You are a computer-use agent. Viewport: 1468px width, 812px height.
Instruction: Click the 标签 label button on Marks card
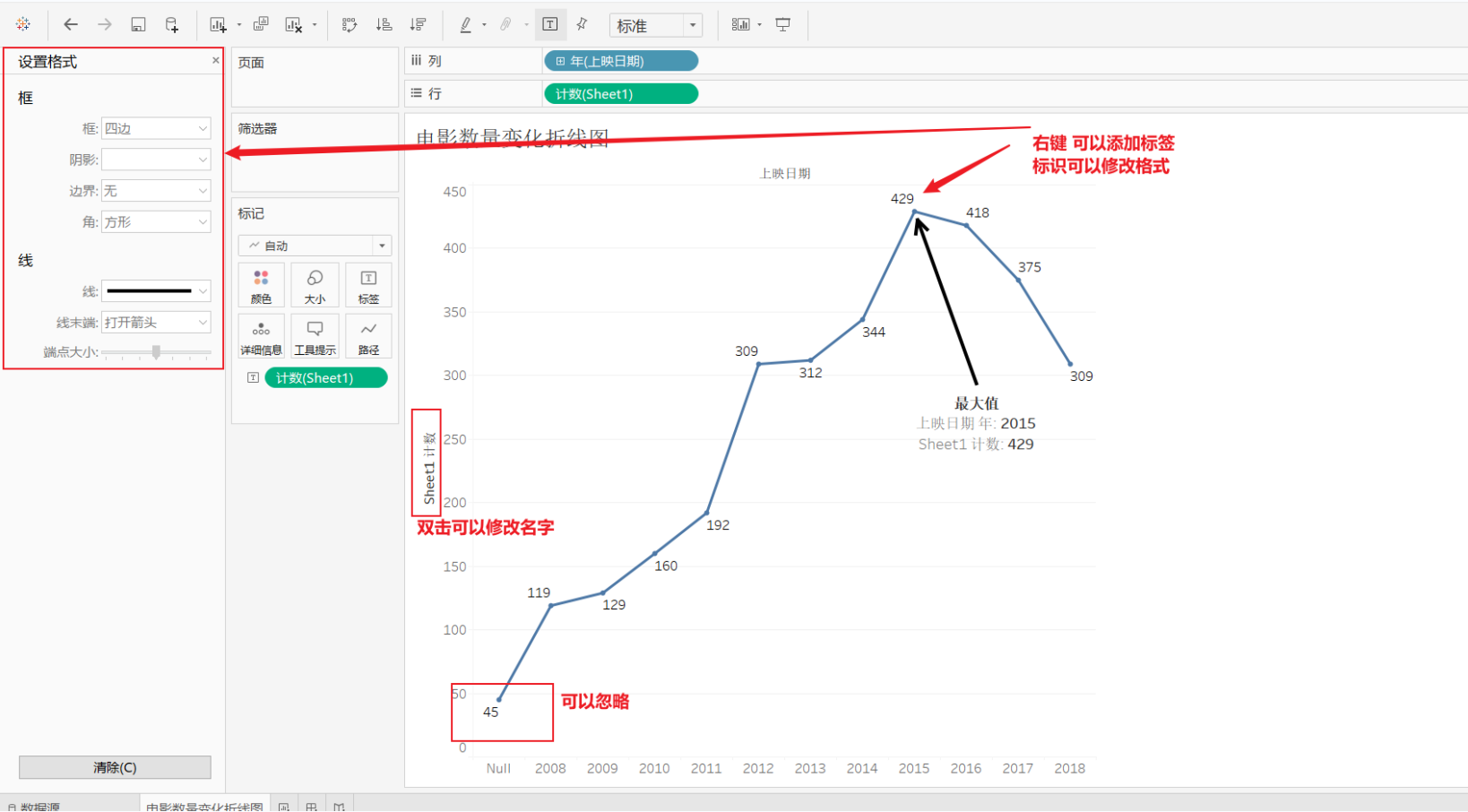click(368, 286)
